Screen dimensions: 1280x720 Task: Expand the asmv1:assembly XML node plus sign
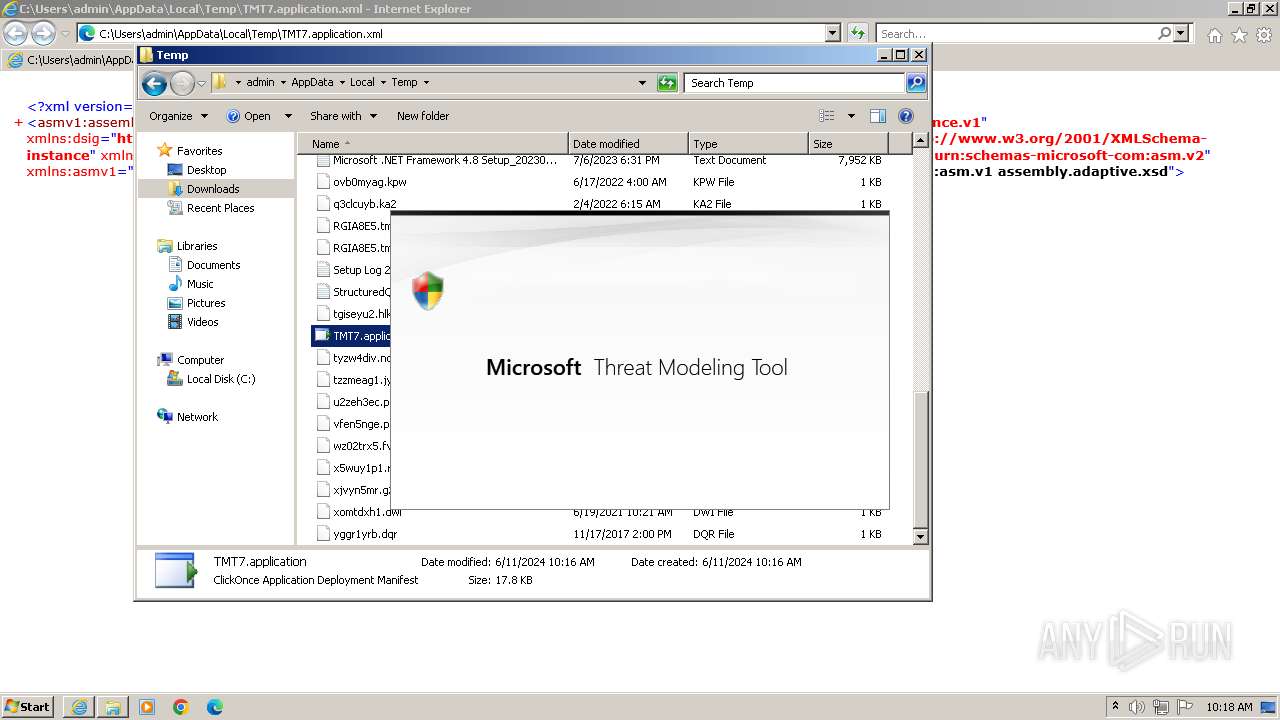point(19,123)
